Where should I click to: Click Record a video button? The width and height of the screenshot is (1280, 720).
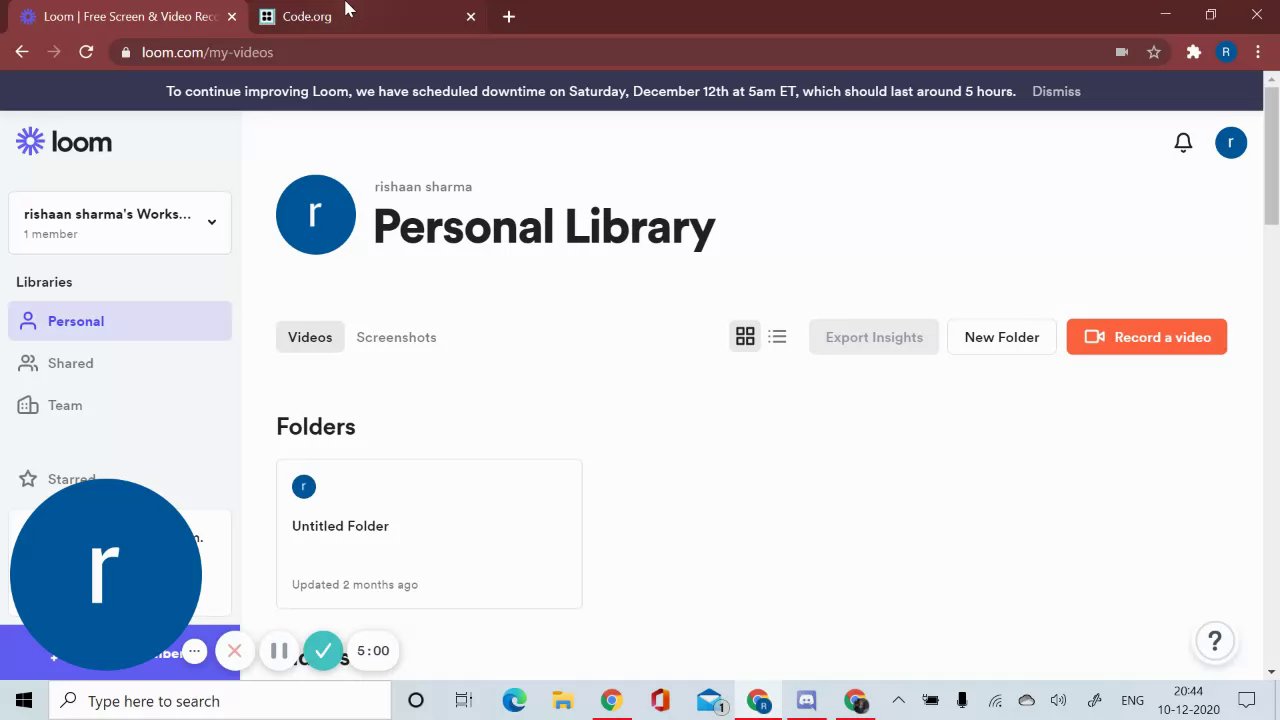click(x=1147, y=337)
